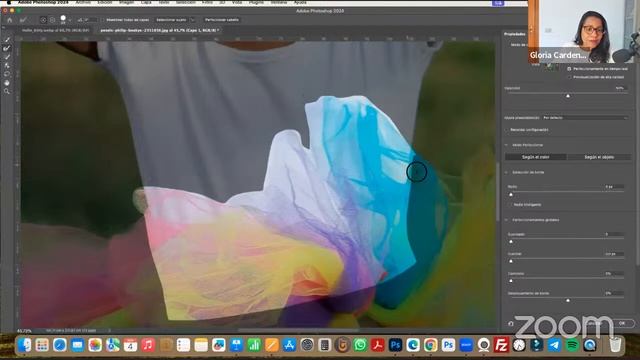The image size is (640, 360).
Task: Enable Previsualización de alta calidad checkbox
Action: pos(569,77)
